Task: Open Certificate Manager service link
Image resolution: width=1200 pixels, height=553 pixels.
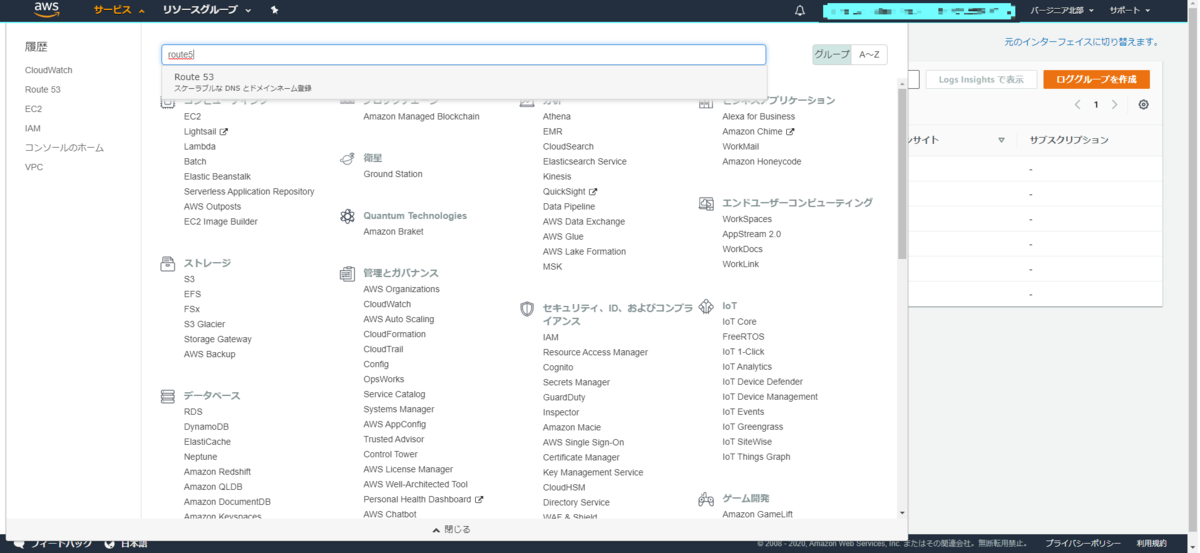Action: click(x=581, y=457)
